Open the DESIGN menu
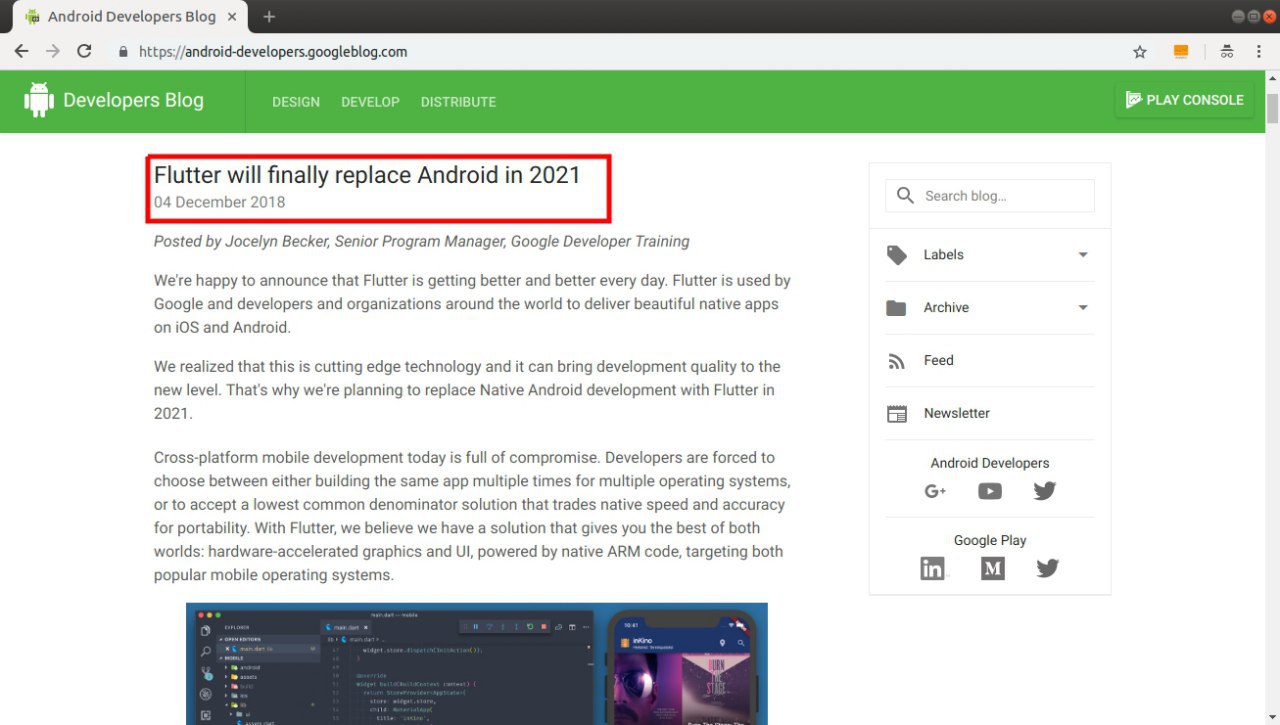1280x725 pixels. point(296,102)
